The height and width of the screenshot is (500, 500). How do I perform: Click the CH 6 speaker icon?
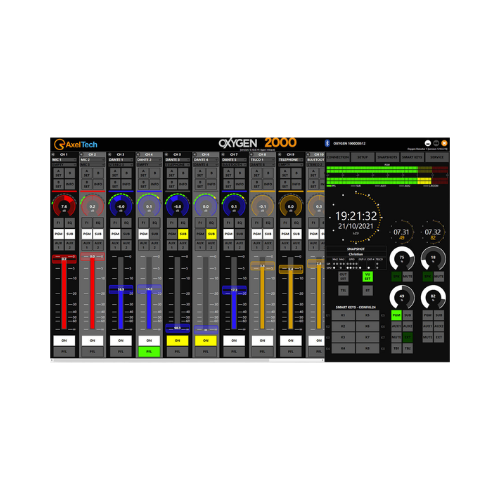(195, 155)
